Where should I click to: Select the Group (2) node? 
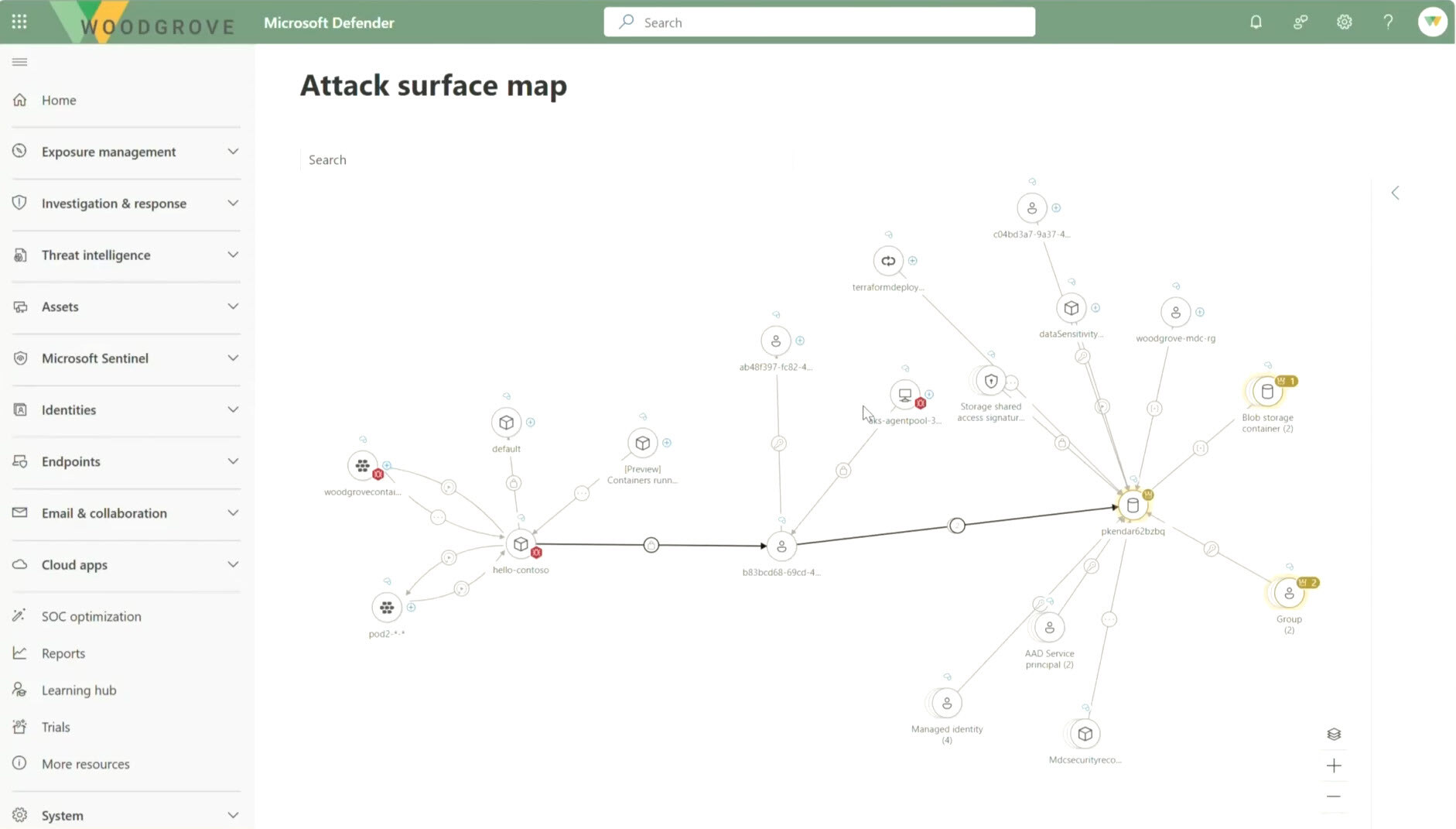click(1289, 594)
